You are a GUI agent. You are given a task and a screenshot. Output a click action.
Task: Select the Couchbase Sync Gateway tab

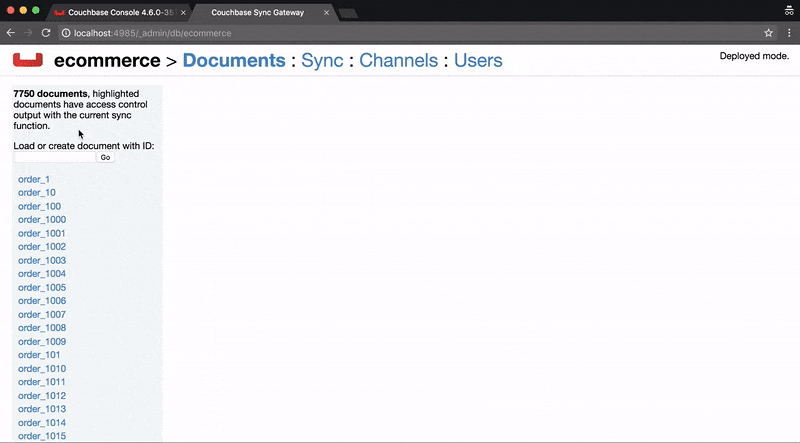tap(263, 12)
